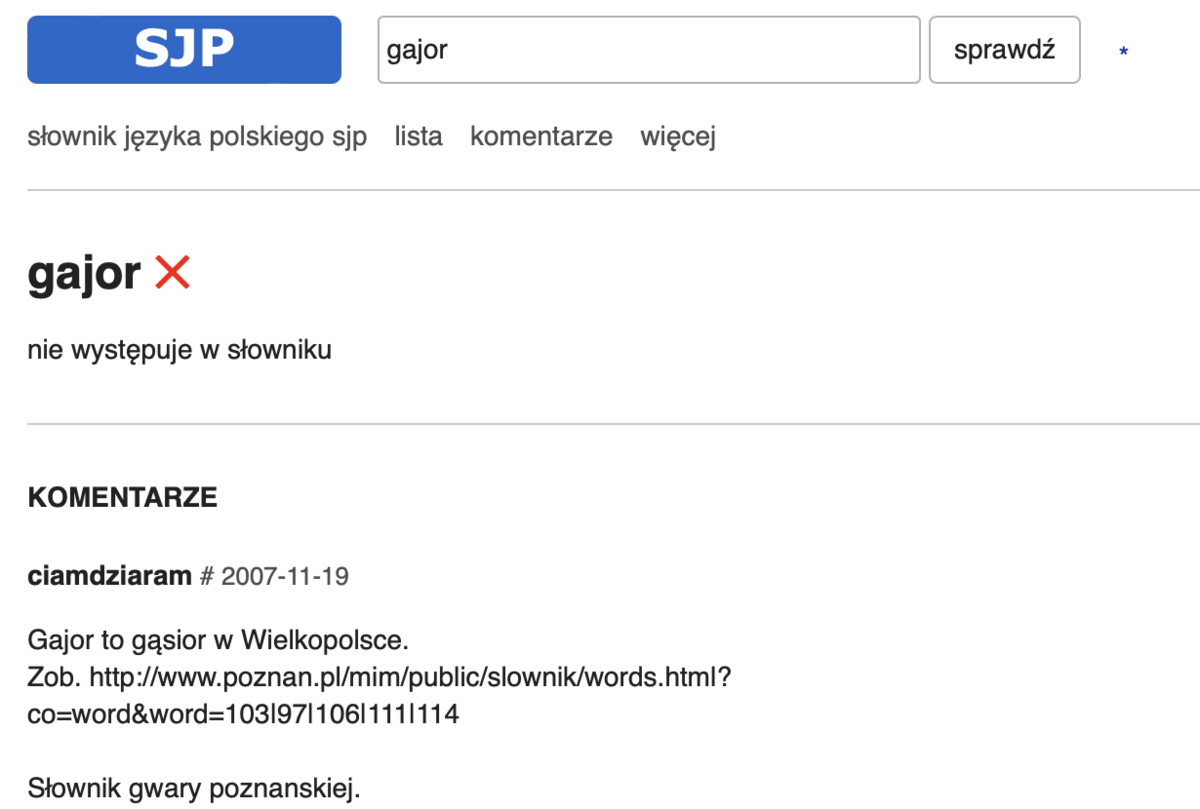Click the gajor word heading
This screenshot has width=1200, height=809.
coord(84,273)
